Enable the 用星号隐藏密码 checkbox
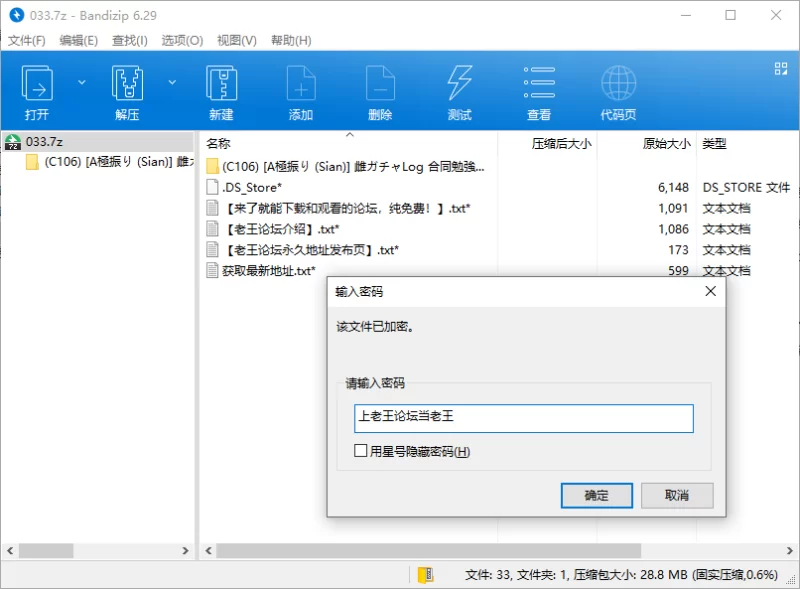Screen dimensions: 800x589 click(360, 451)
